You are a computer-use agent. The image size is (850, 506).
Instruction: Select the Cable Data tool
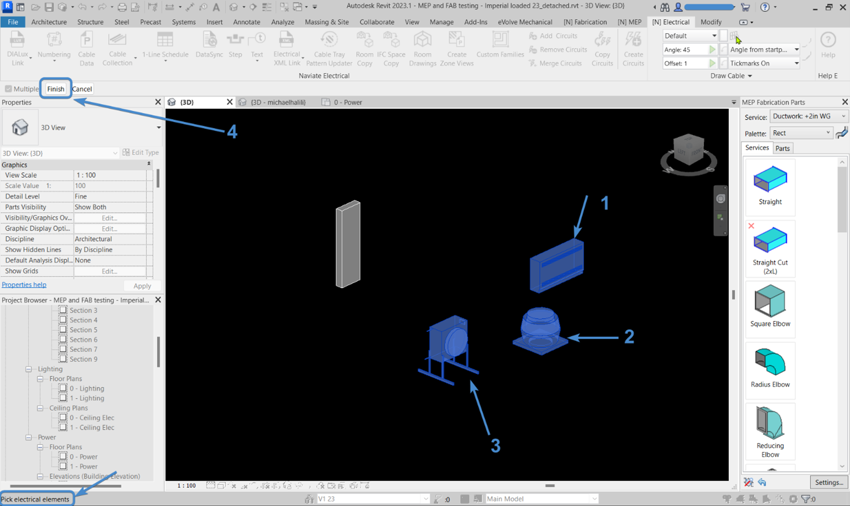pos(86,49)
